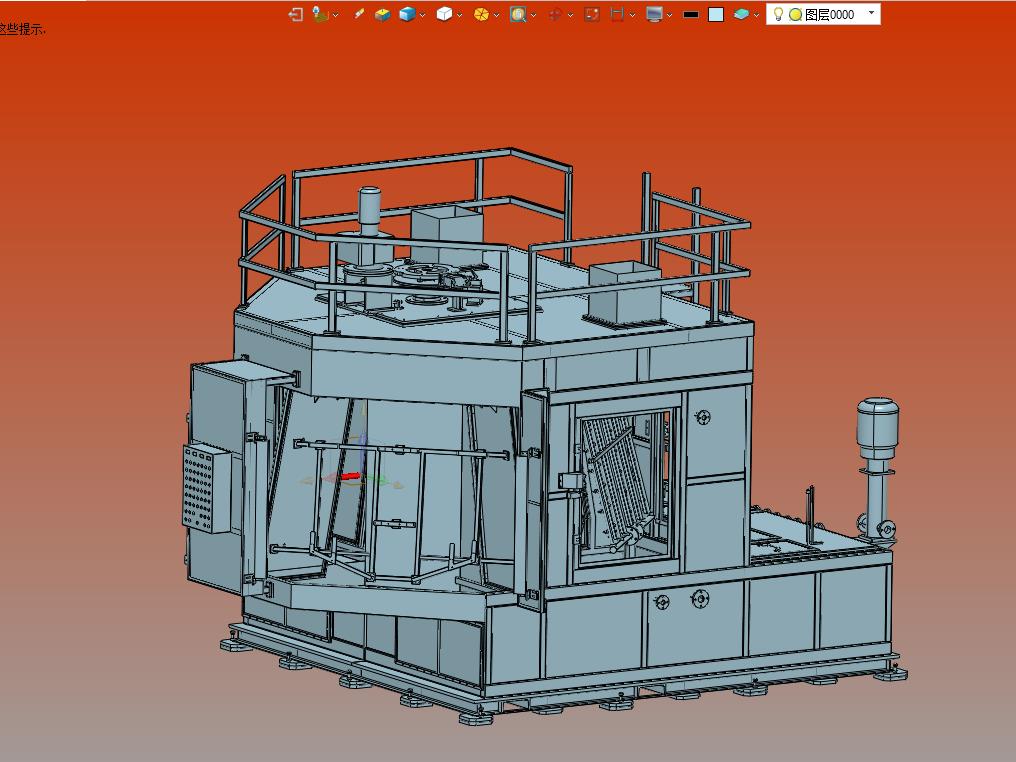The height and width of the screenshot is (762, 1016).
Task: Expand the red bracket icon dropdown arrow
Action: click(x=632, y=15)
